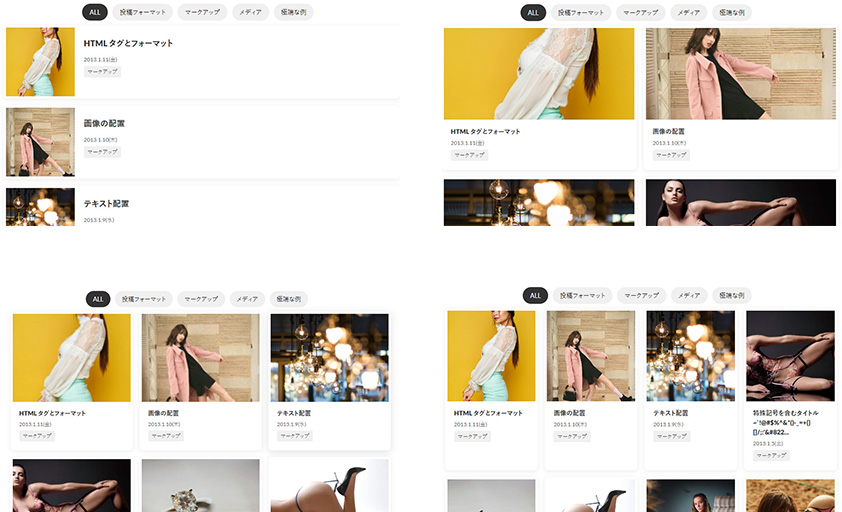Open テキスト配置 title in the three-column layout
This screenshot has height=512, width=842.
pos(294,413)
